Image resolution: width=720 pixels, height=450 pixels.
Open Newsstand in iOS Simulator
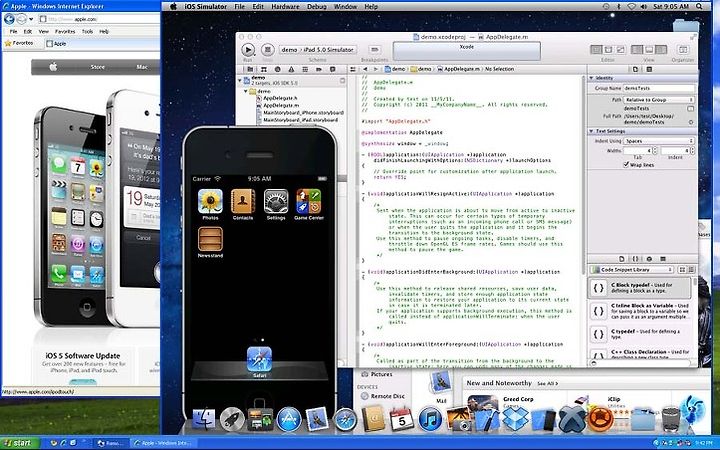point(210,239)
